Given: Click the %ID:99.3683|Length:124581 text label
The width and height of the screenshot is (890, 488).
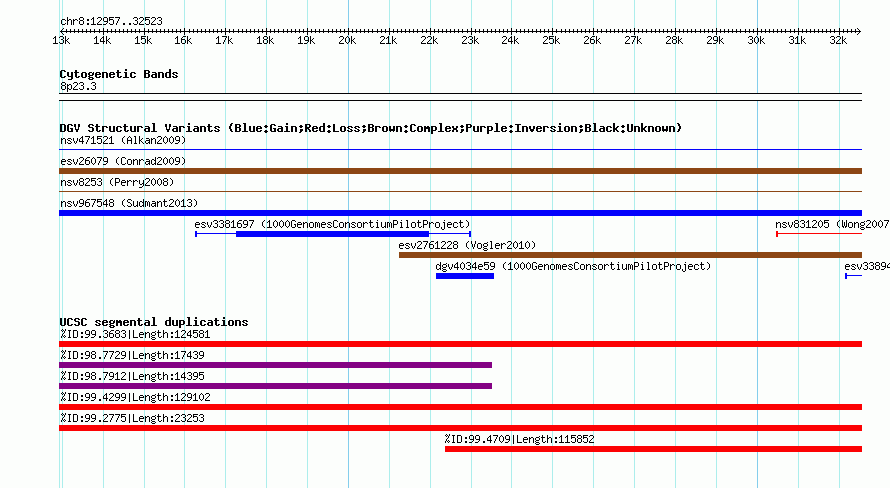Looking at the screenshot, I should coord(135,334).
